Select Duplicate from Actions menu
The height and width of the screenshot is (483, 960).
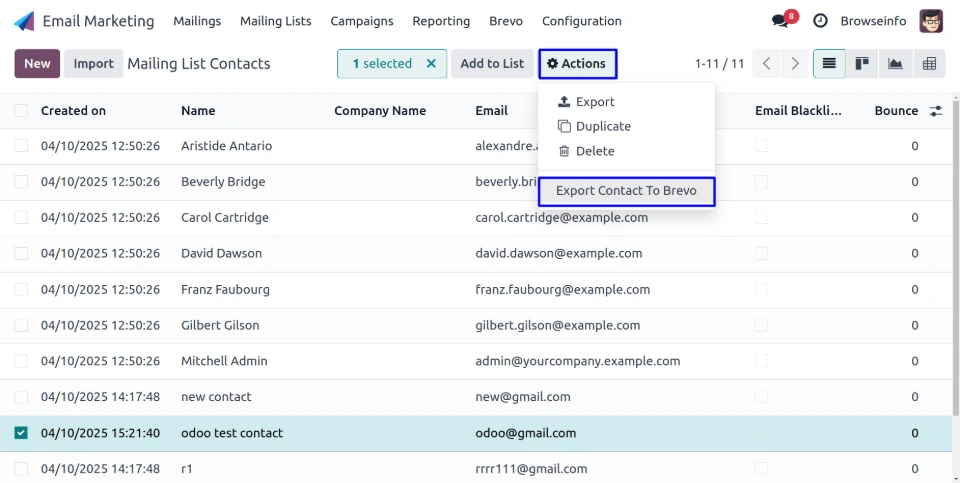(602, 127)
